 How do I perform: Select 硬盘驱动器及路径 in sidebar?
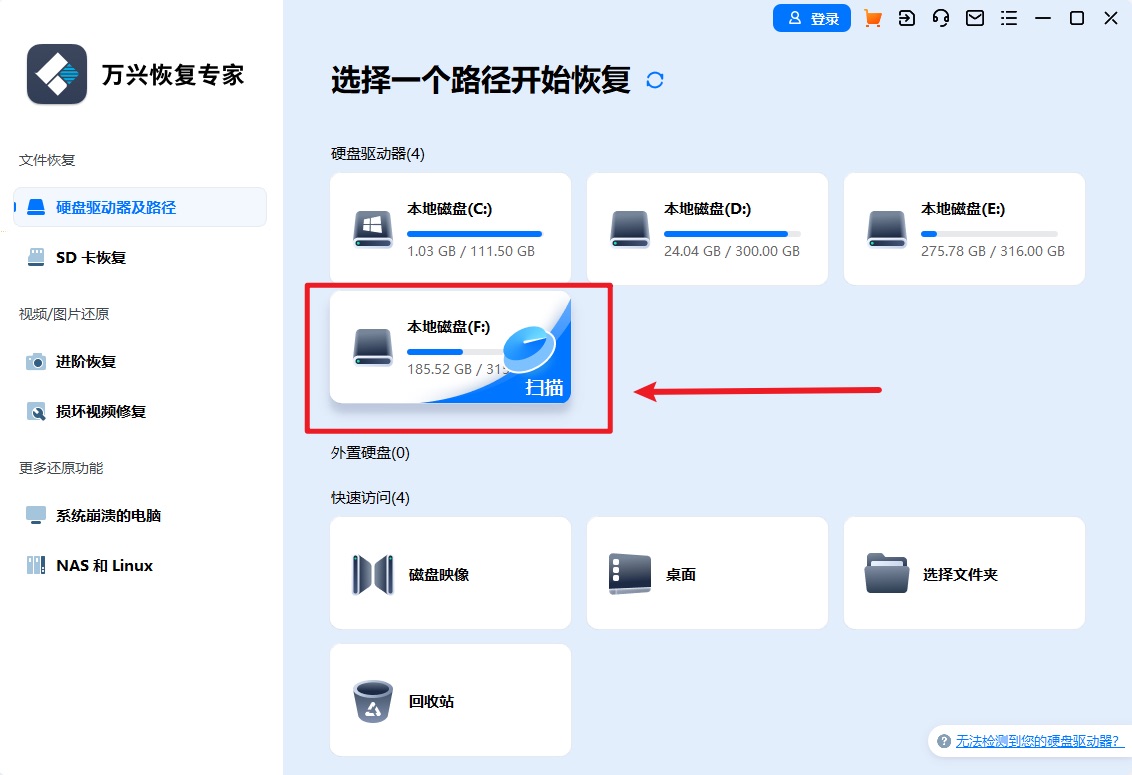click(140, 207)
